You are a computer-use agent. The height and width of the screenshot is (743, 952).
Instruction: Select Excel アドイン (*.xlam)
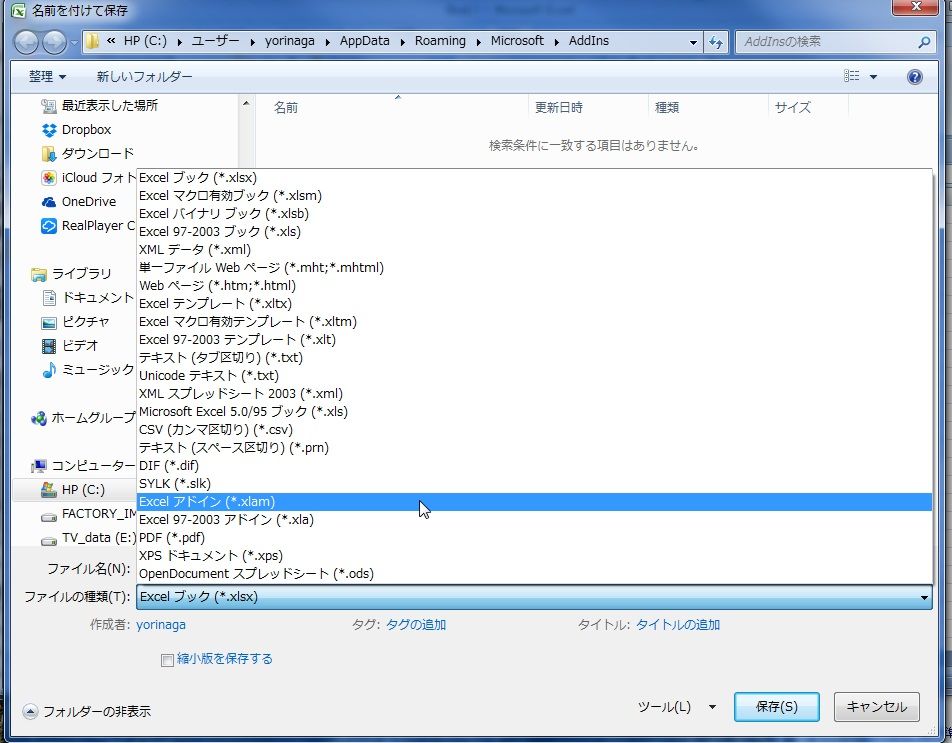coord(534,502)
